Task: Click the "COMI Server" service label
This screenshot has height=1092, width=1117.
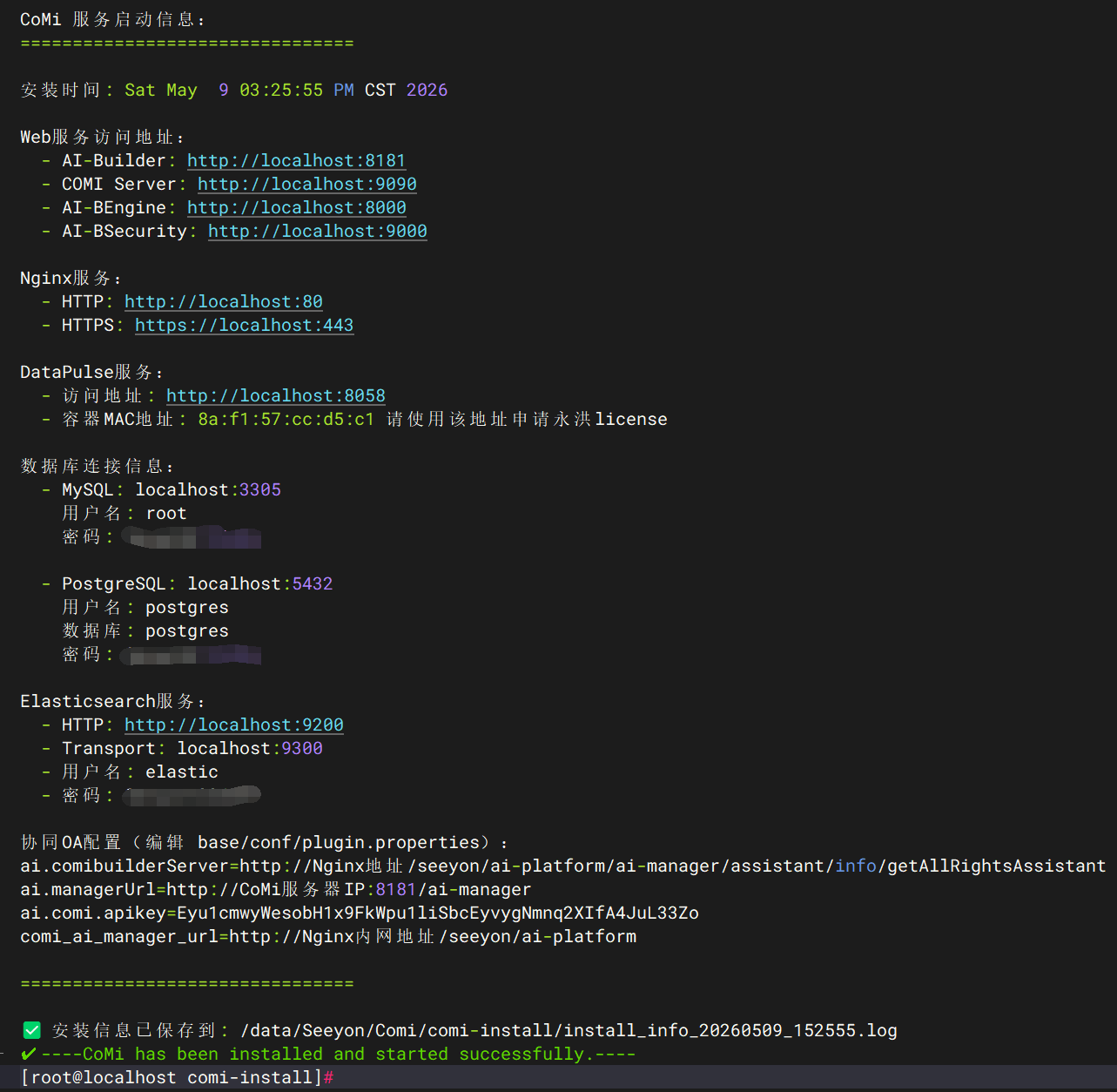Action: (x=119, y=184)
